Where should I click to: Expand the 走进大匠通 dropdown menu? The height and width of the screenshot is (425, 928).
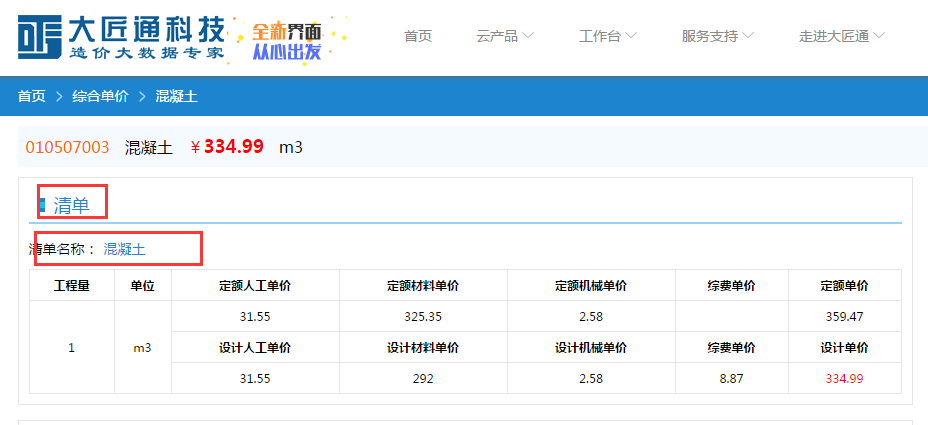[841, 36]
